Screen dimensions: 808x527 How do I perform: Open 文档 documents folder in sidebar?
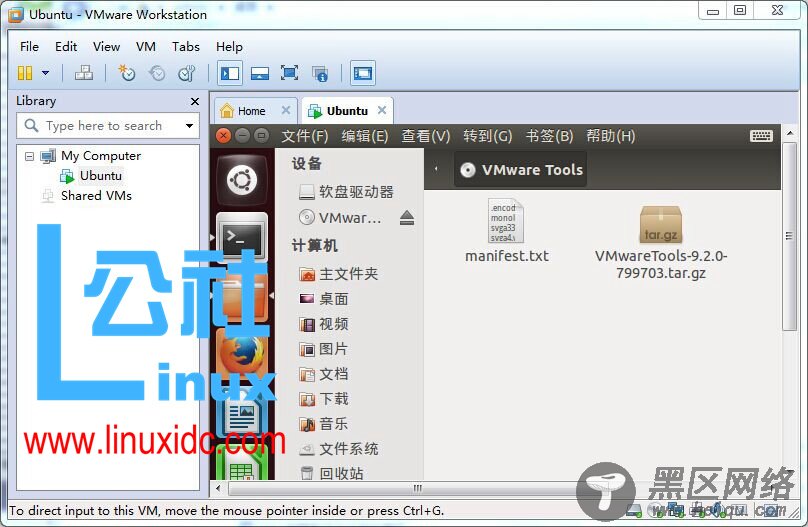click(324, 374)
